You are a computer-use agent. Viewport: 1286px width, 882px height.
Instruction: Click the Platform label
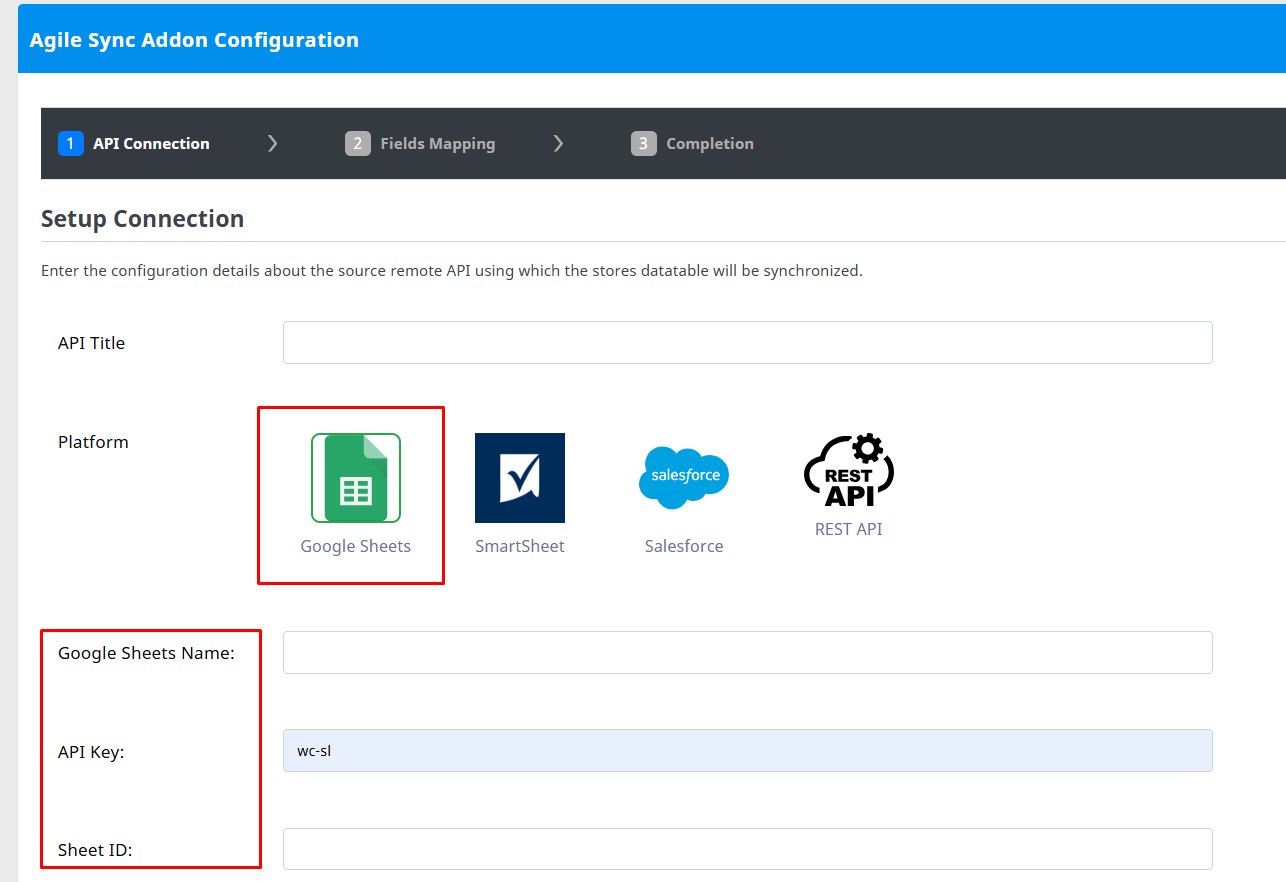(x=93, y=442)
